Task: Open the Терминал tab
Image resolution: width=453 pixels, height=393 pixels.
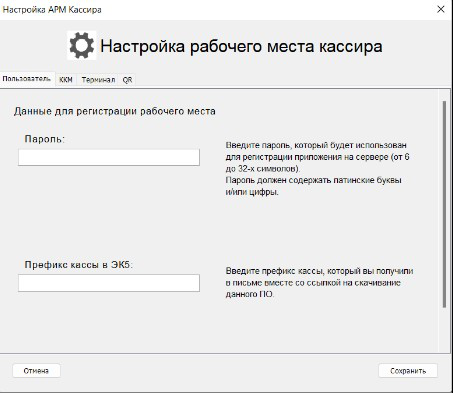Action: coord(98,80)
